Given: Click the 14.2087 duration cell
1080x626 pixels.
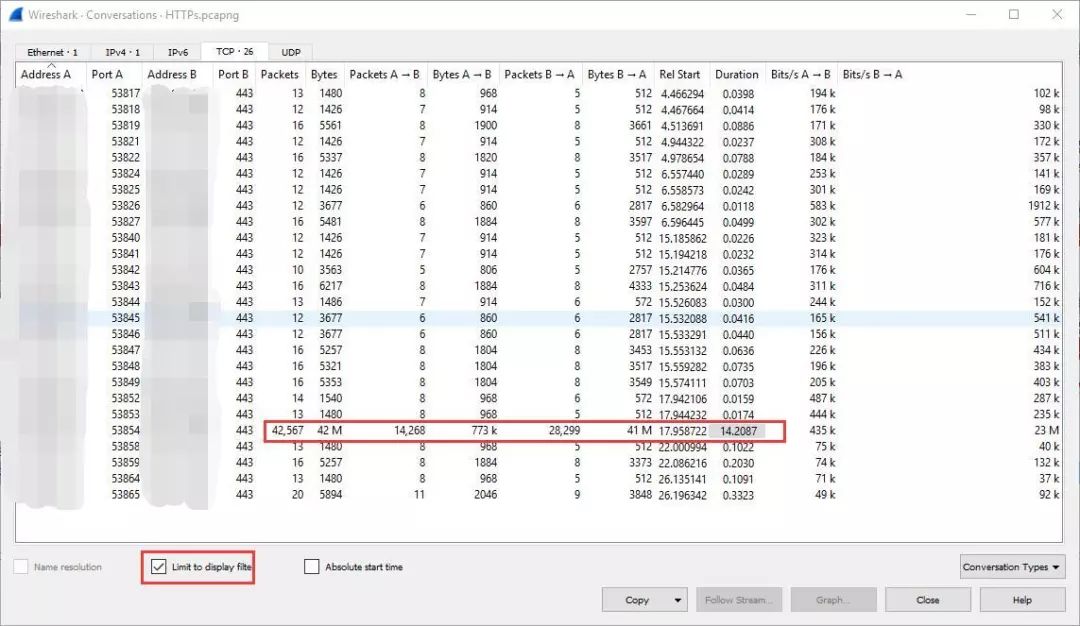Looking at the screenshot, I should 738,431.
